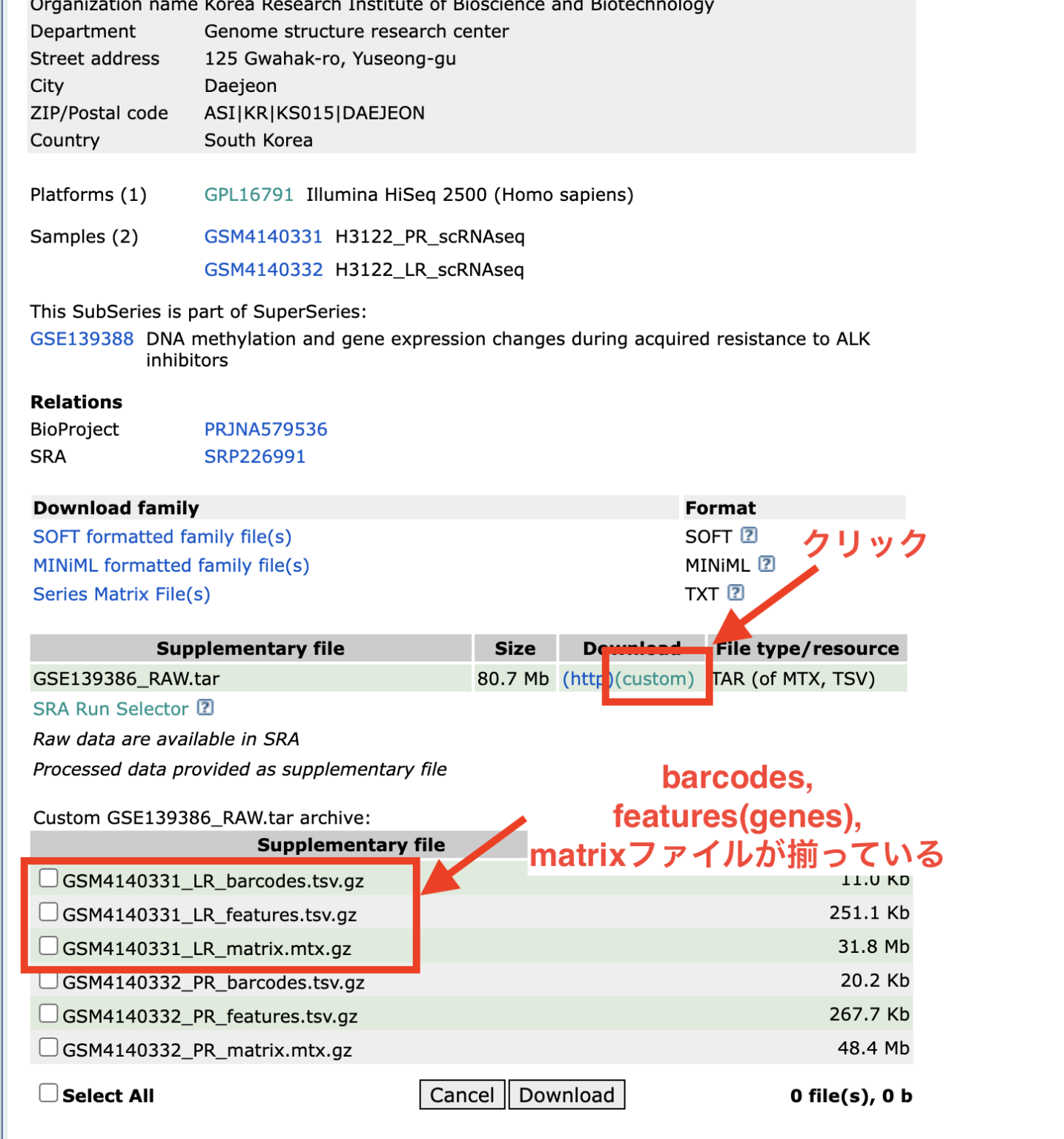This screenshot has width=1064, height=1139.
Task: Download SOFT formatted family files
Action: (161, 537)
